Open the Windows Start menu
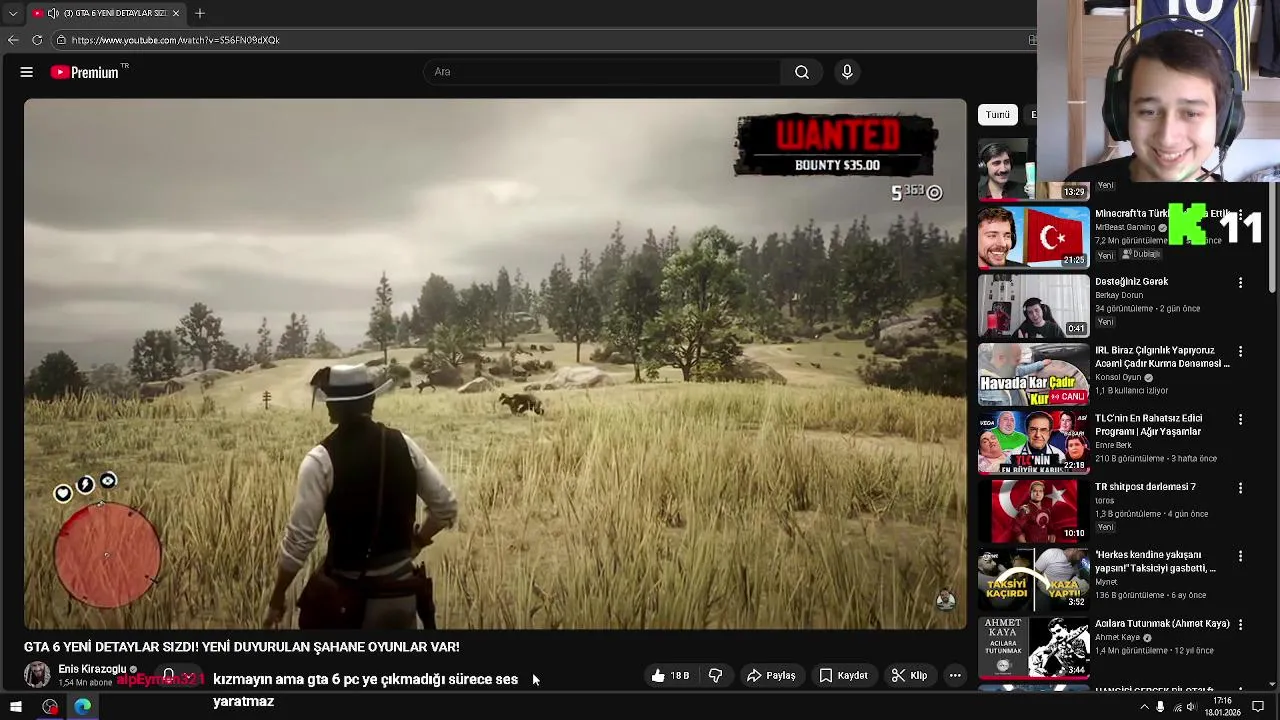 pos(16,707)
